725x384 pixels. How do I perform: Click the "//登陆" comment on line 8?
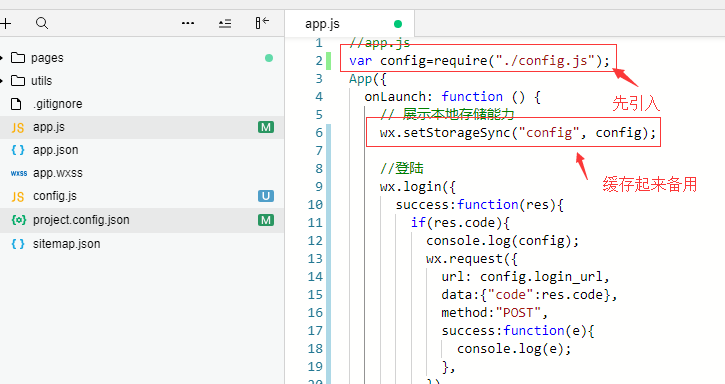point(402,168)
